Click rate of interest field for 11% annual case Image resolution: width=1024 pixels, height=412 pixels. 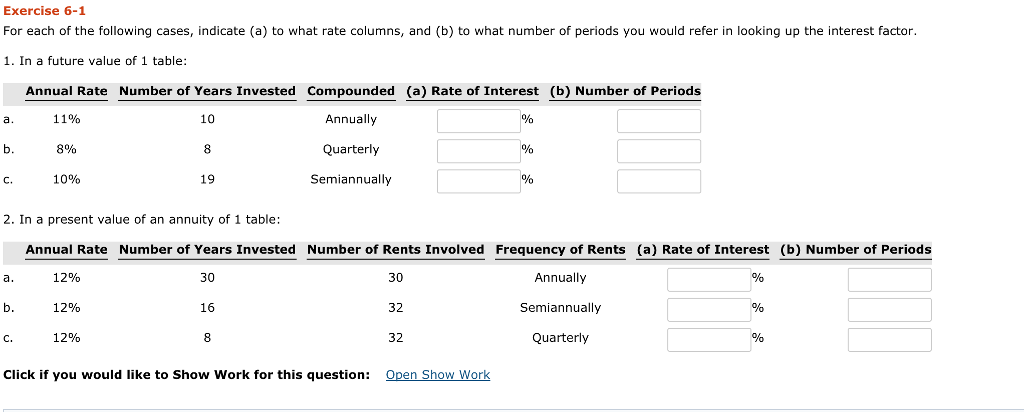click(x=478, y=121)
